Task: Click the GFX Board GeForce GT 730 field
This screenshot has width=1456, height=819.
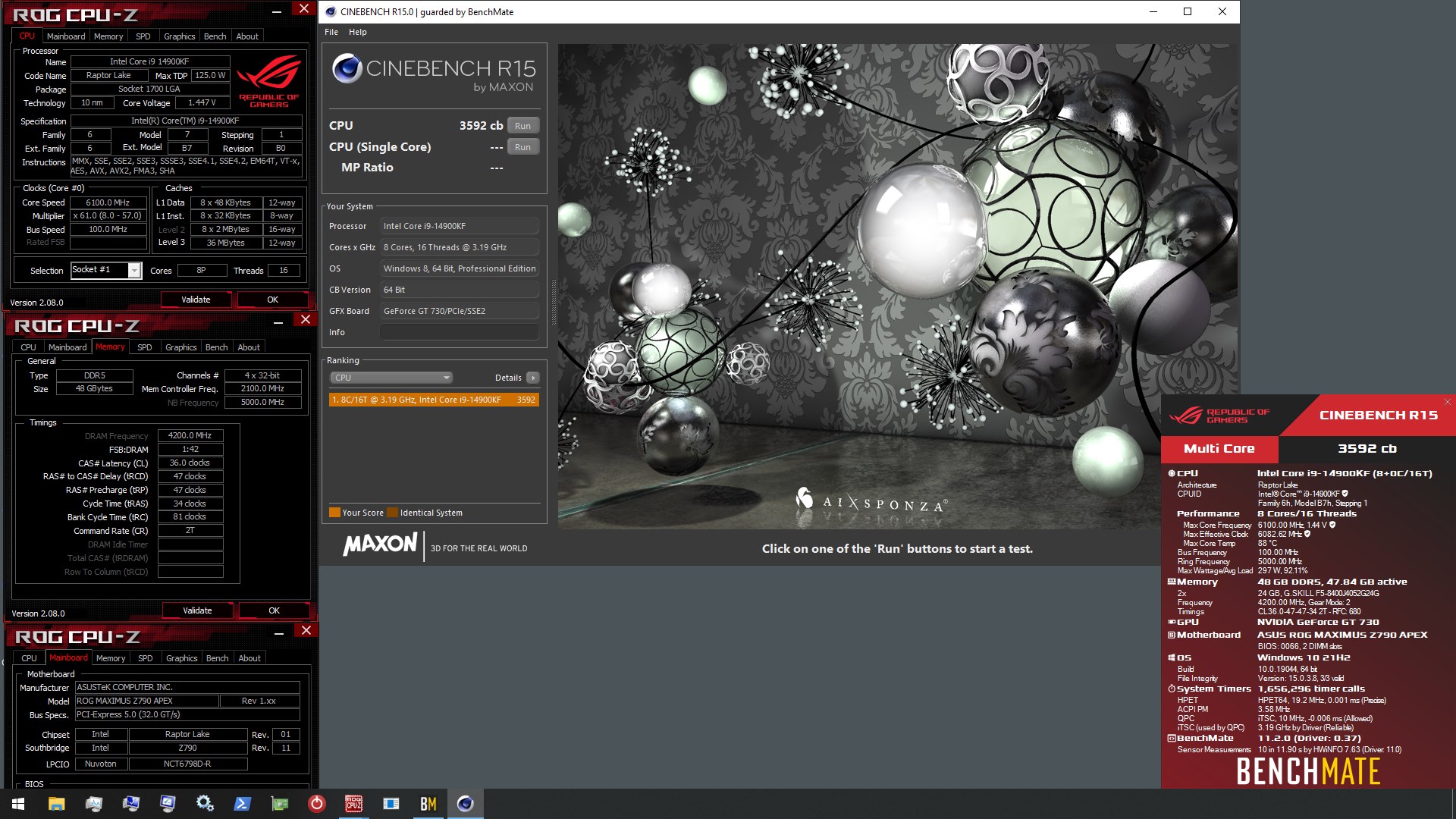Action: (x=460, y=311)
